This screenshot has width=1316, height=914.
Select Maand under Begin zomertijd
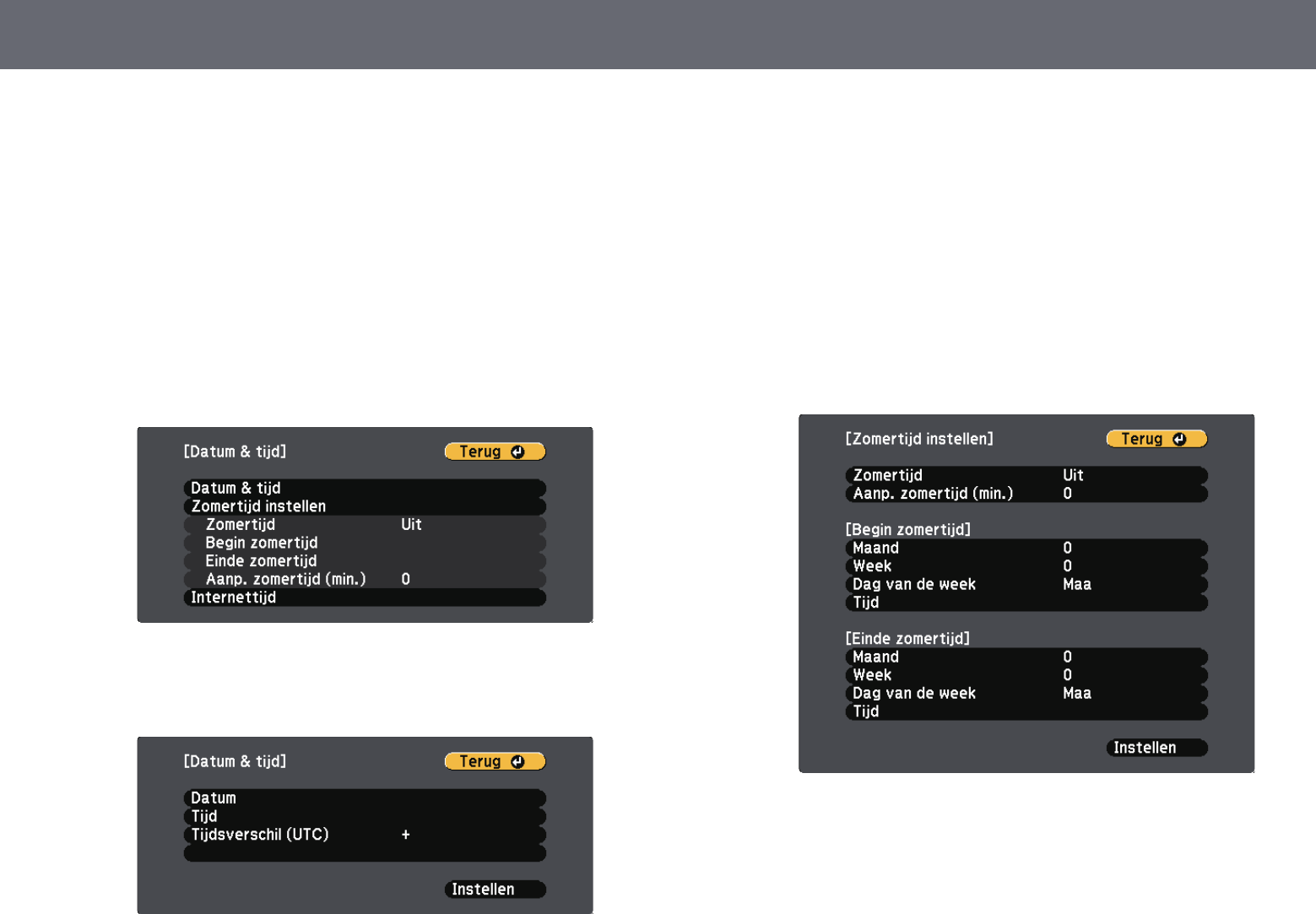pos(1026,548)
